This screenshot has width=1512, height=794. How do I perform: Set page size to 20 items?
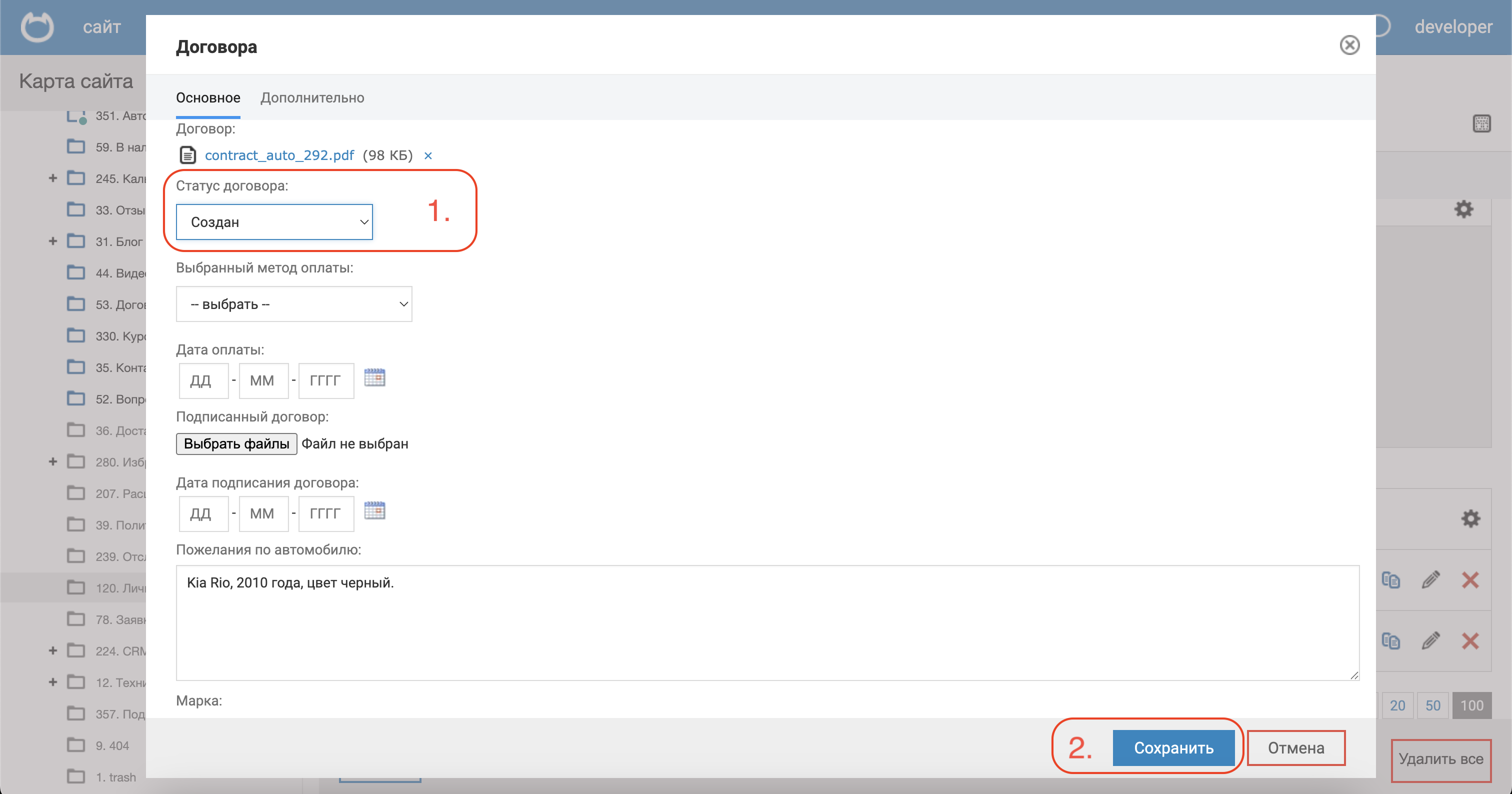[x=1397, y=705]
